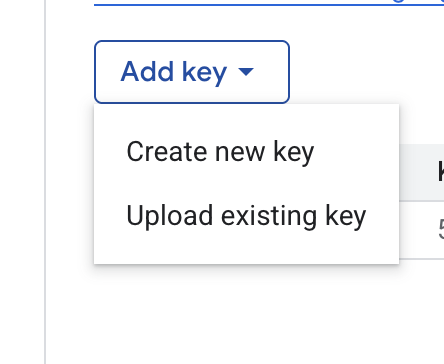
Task: Click the vertical divider beside the sidebar
Action: pos(45,182)
